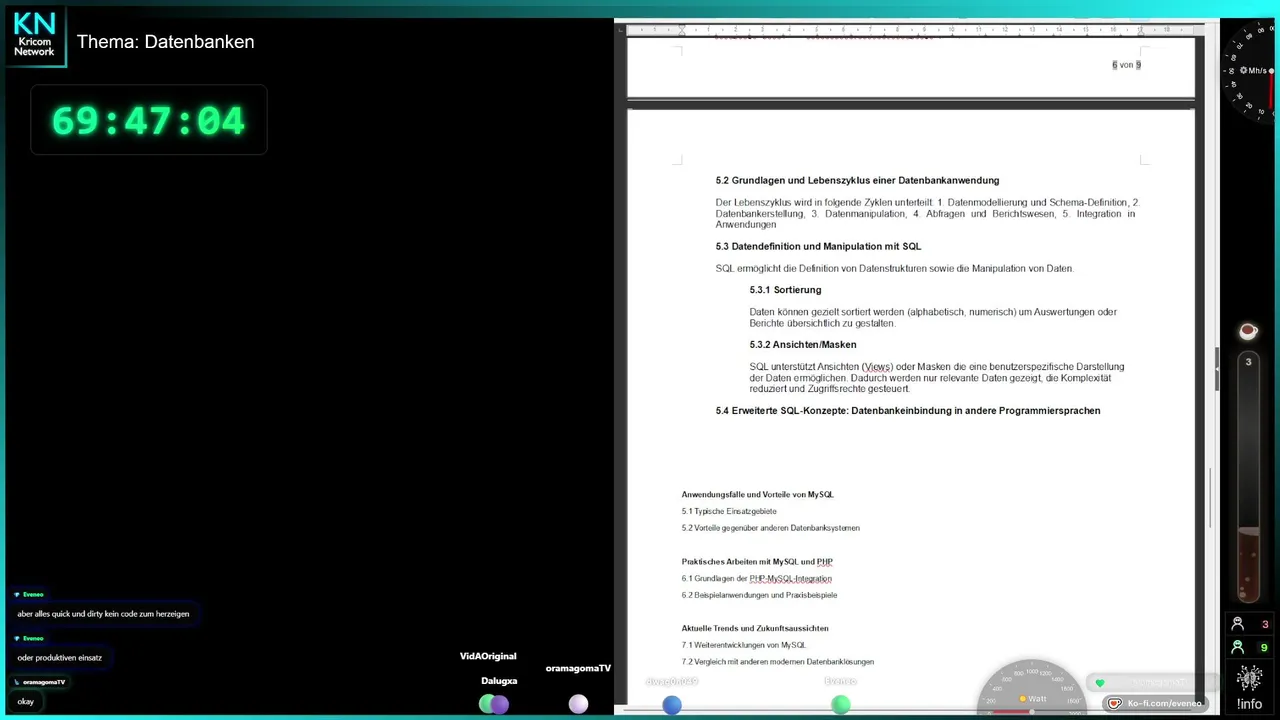Click '6.2 Beispielanwendungen und Praxisbeispiele'
Image resolution: width=1280 pixels, height=720 pixels.
759,595
